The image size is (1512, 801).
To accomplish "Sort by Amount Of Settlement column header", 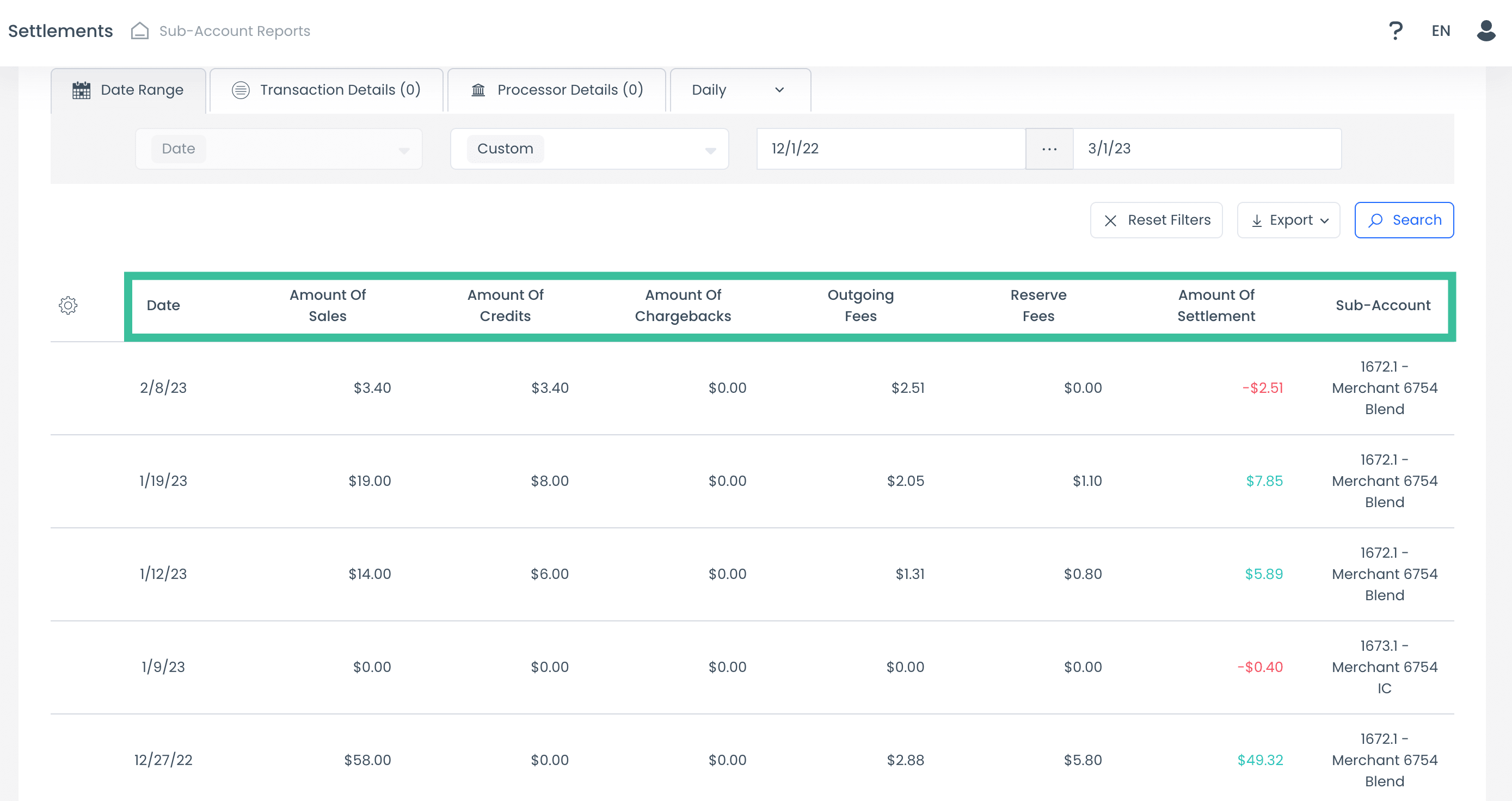I will click(x=1215, y=305).
